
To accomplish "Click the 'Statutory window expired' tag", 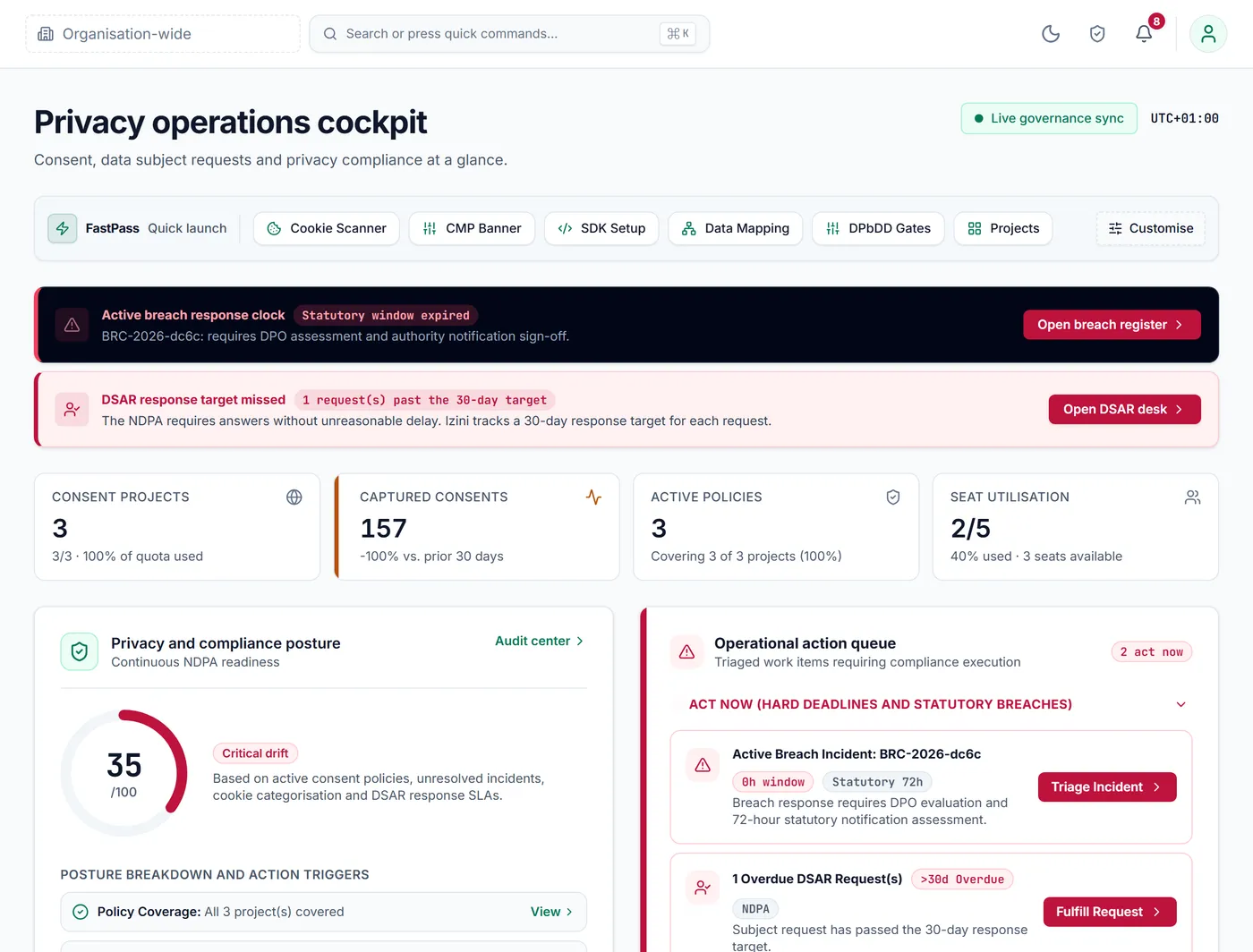I will [386, 316].
